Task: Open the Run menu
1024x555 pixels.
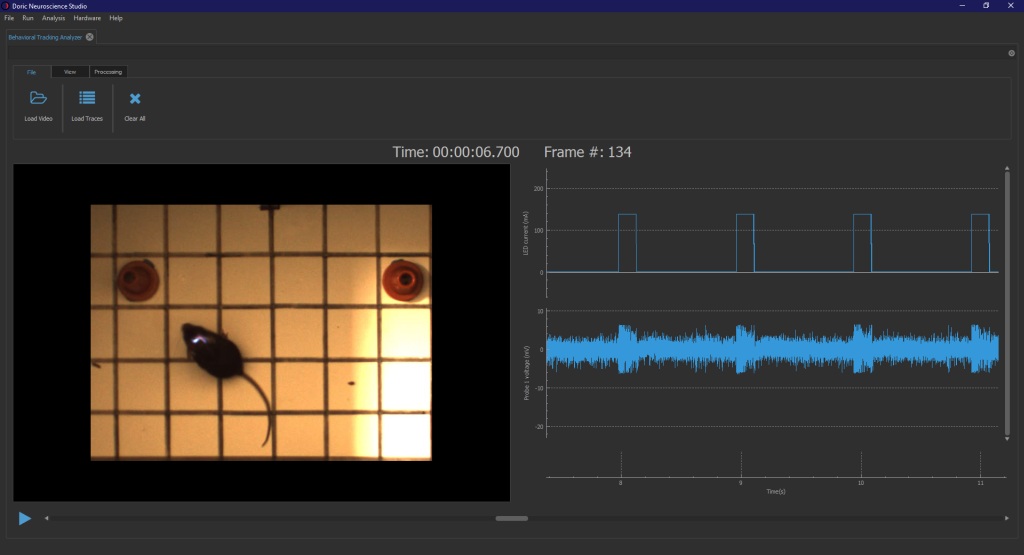Action: [x=28, y=18]
